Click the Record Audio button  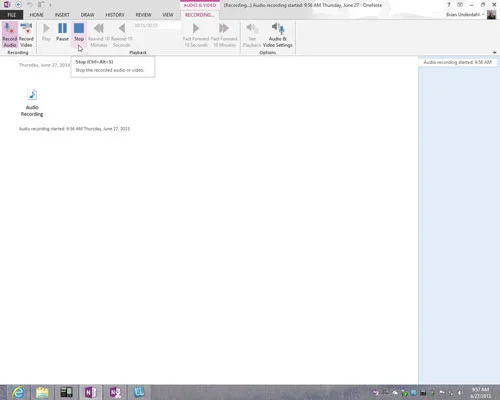coord(10,35)
